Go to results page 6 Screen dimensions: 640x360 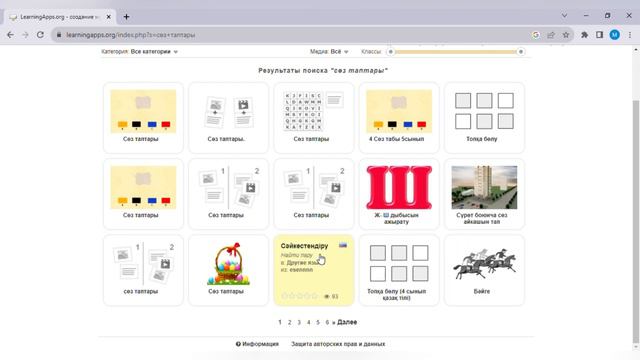pos(327,322)
